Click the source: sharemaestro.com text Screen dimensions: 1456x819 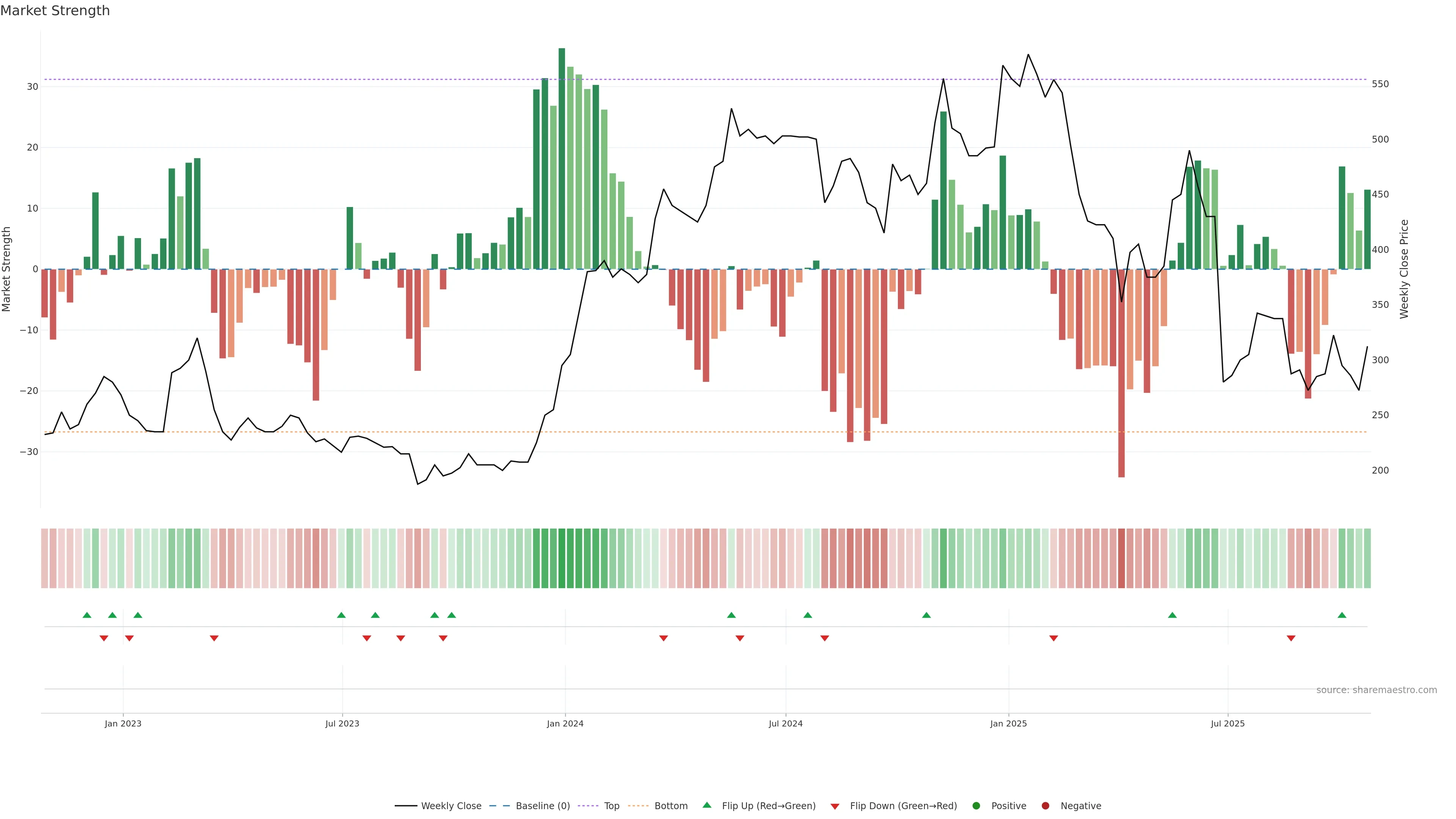1376,690
